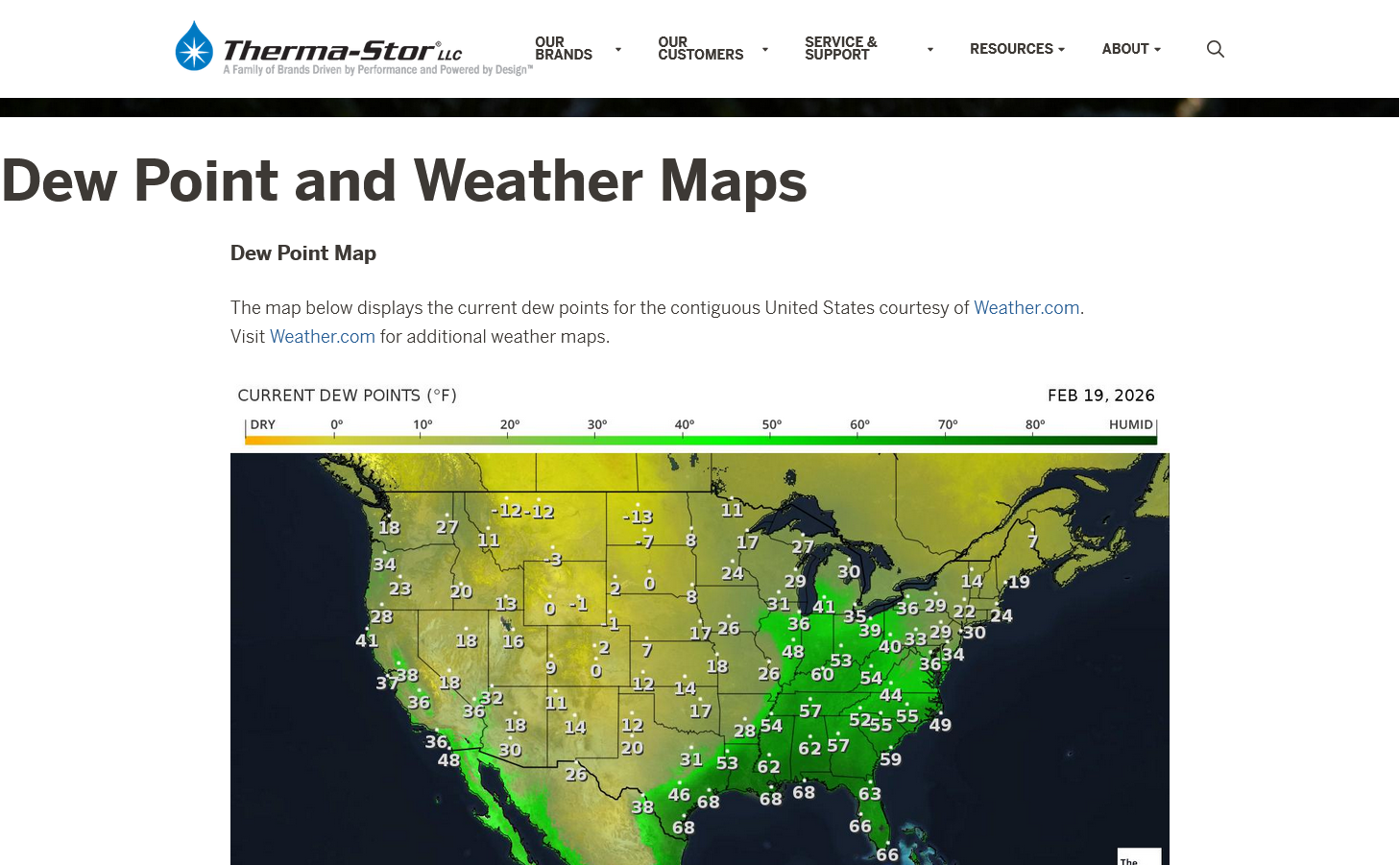
Task: Click the caret next to Resources
Action: coord(1061,49)
